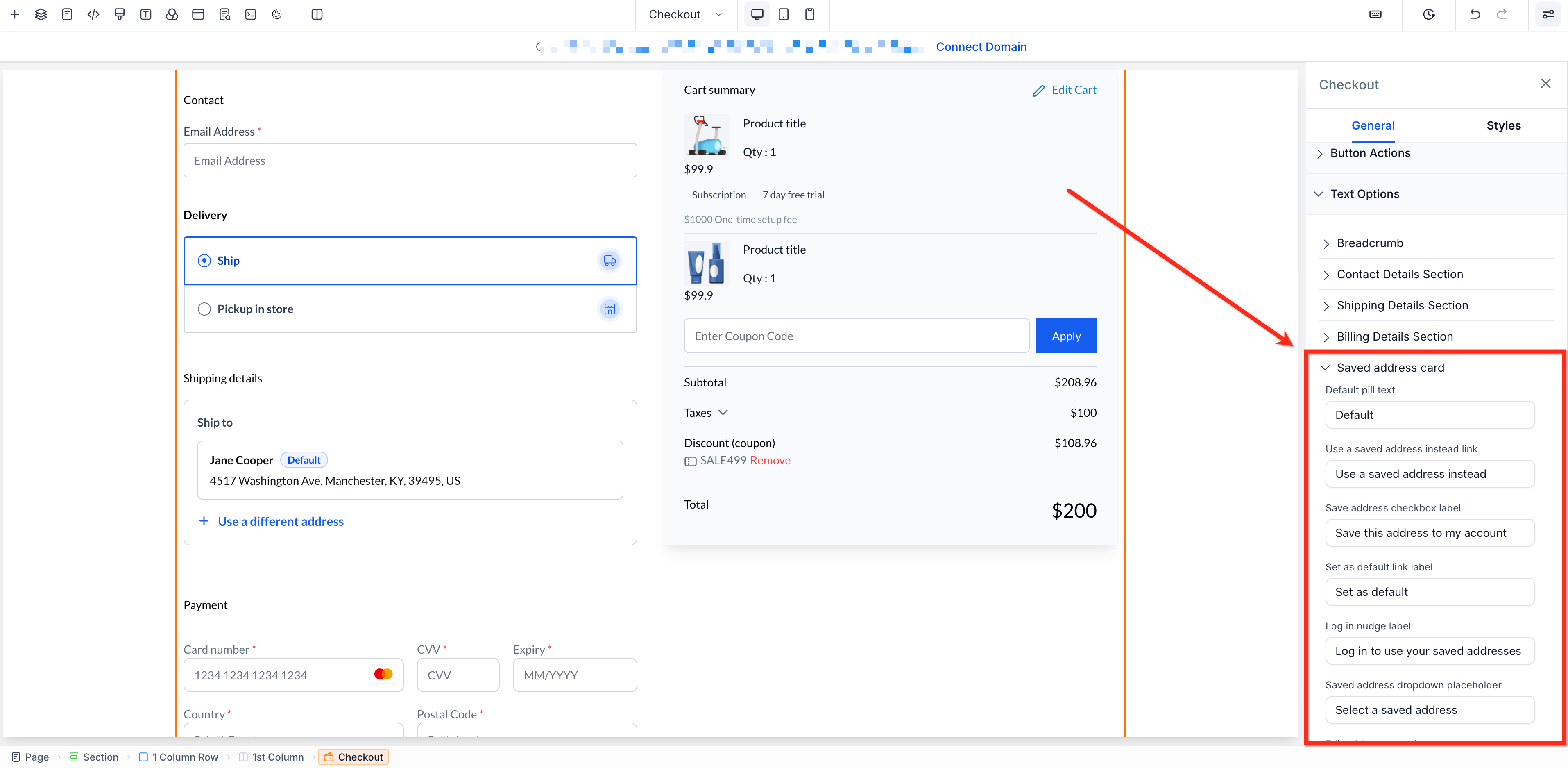The width and height of the screenshot is (1568, 768).
Task: Collapse the Text Options section
Action: (x=1364, y=194)
